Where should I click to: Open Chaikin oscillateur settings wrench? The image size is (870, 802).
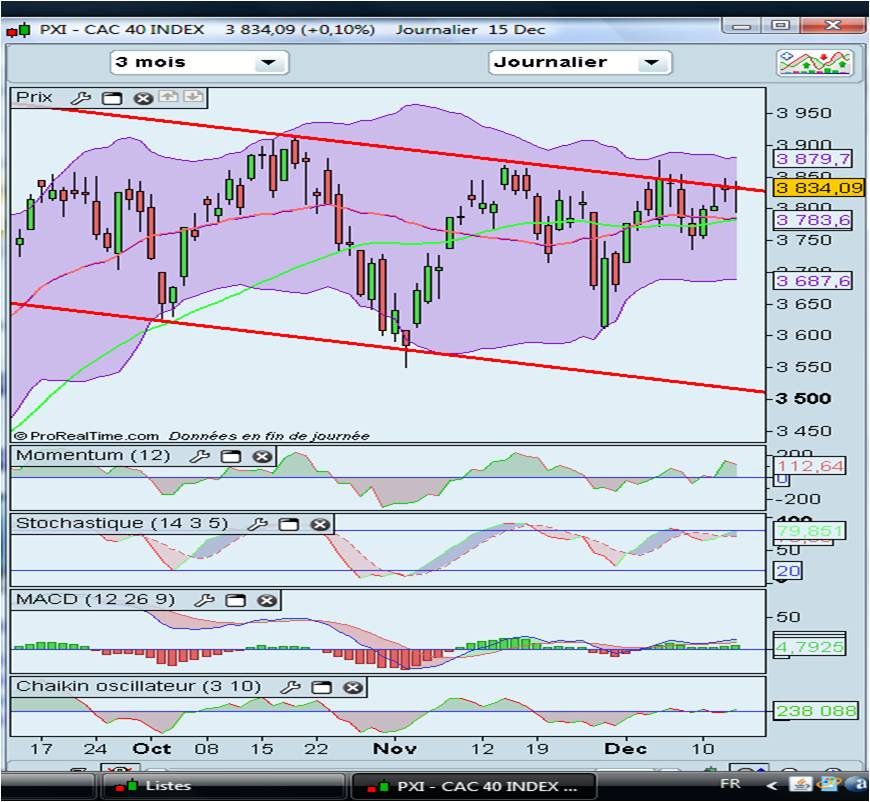(x=290, y=687)
